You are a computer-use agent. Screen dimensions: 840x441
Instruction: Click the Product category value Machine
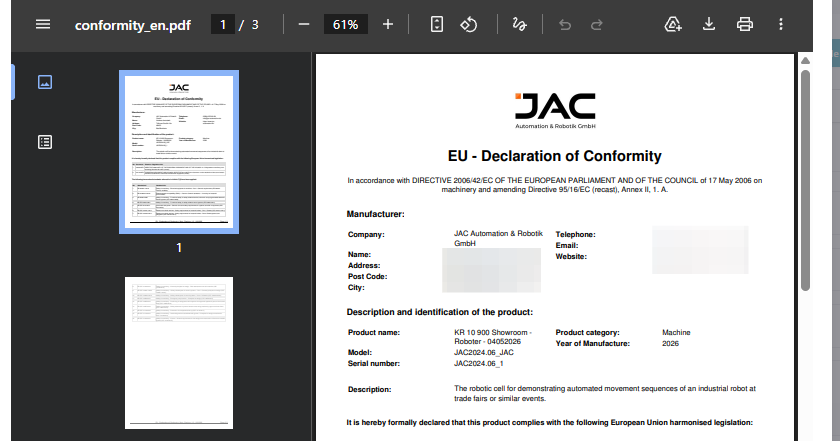(x=676, y=332)
